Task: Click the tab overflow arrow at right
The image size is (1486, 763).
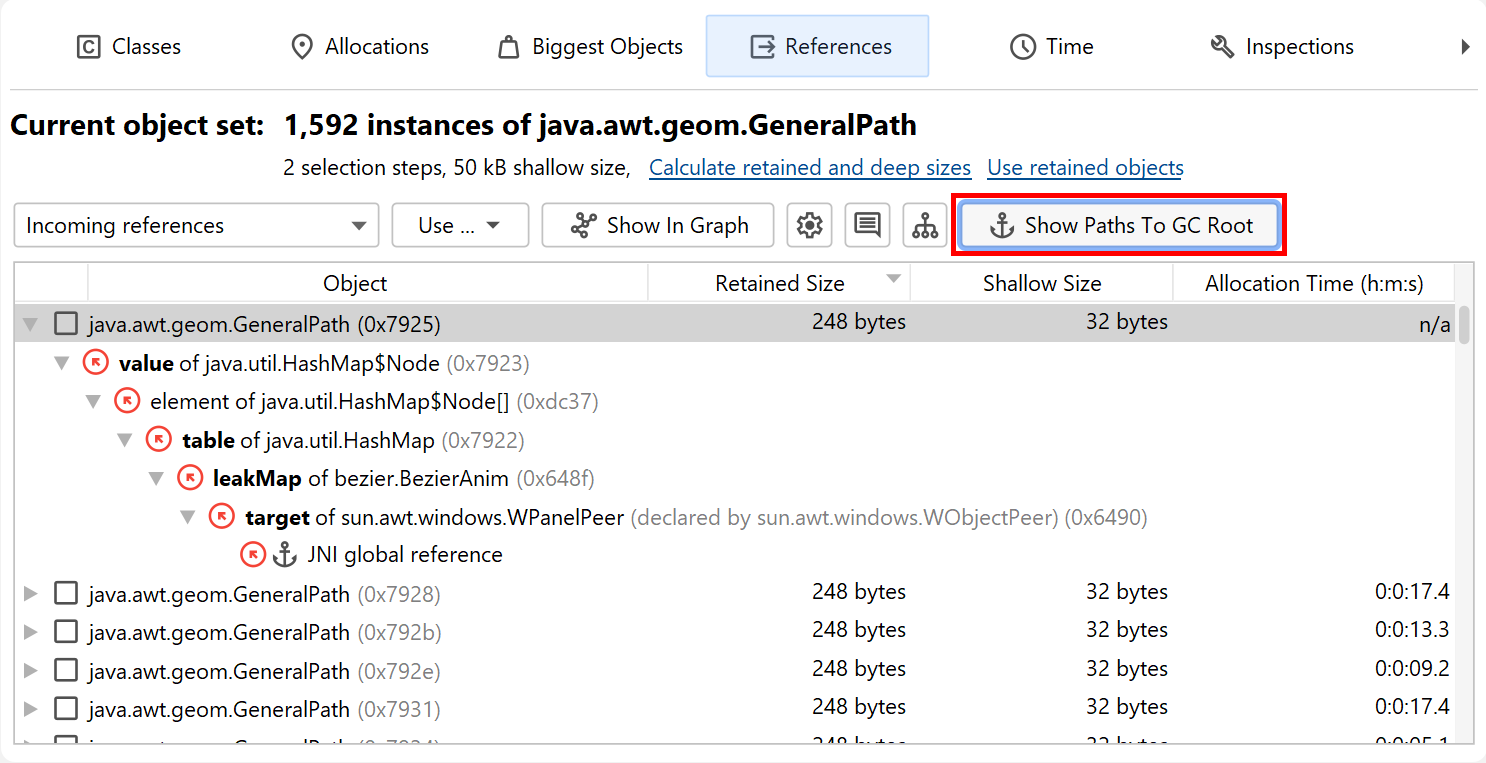Action: coord(1465,47)
